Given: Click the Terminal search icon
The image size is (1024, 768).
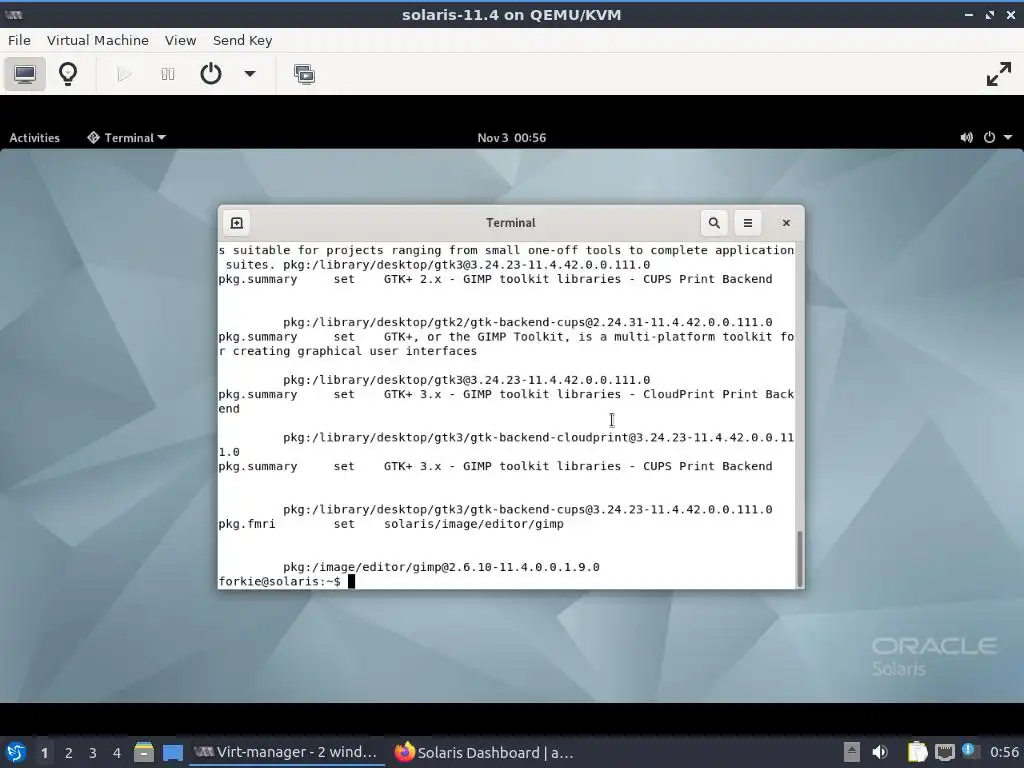Looking at the screenshot, I should click(714, 223).
